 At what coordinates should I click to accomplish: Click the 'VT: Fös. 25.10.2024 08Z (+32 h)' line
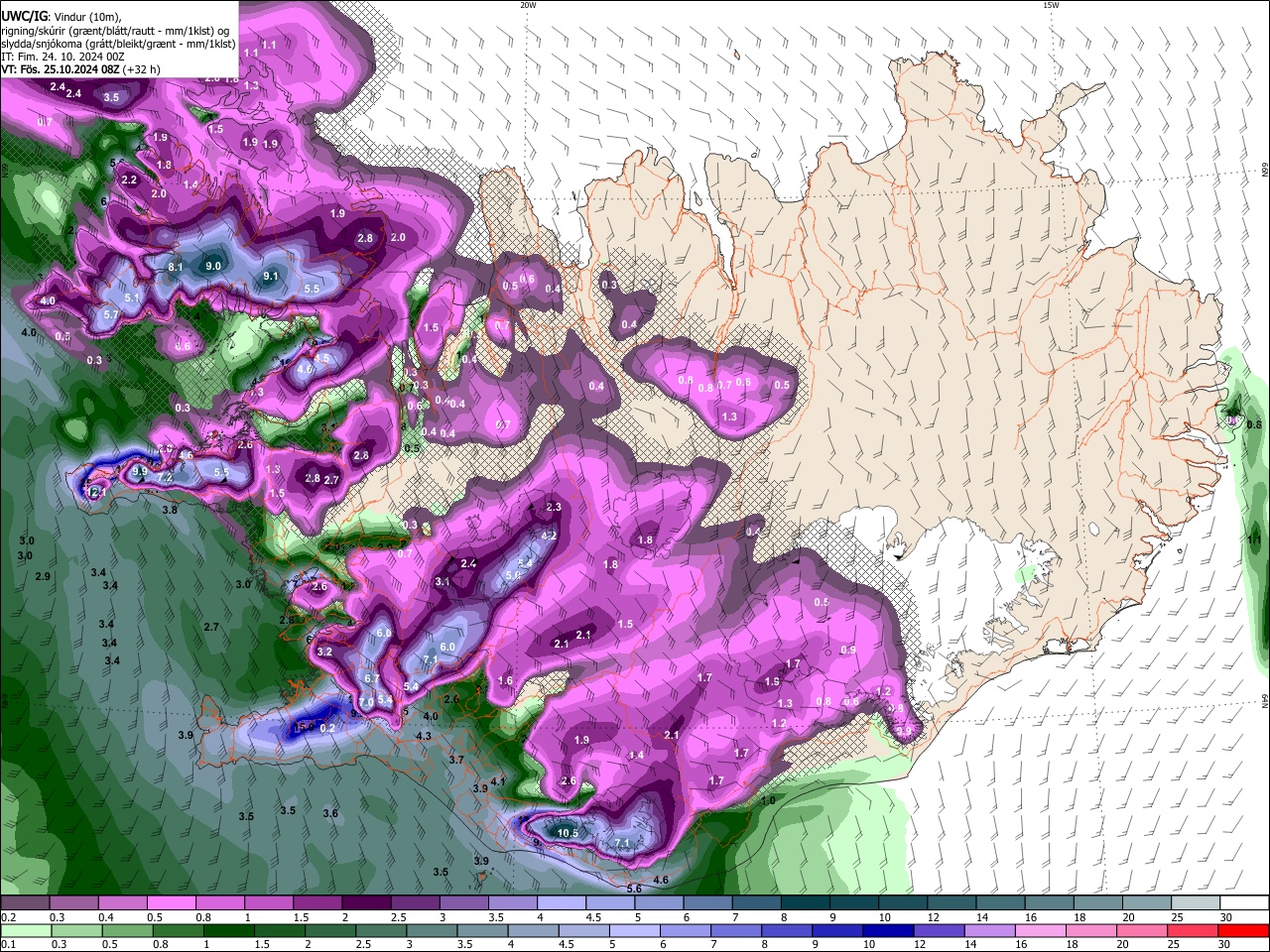80,69
